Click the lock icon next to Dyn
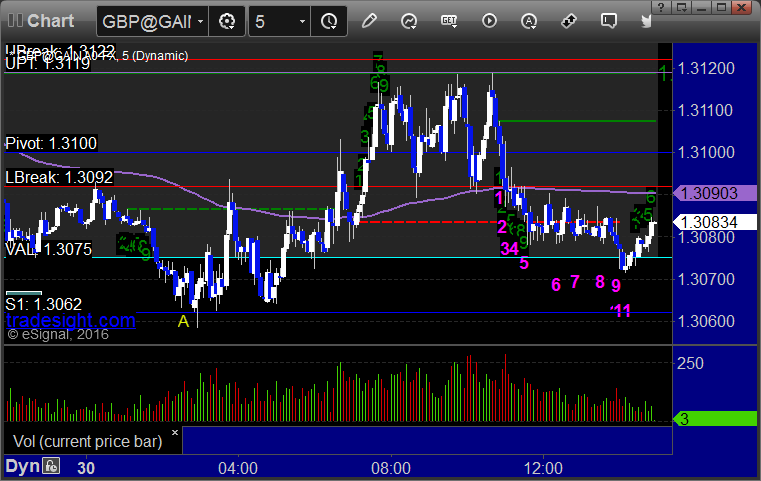The height and width of the screenshot is (481, 761). click(x=51, y=466)
